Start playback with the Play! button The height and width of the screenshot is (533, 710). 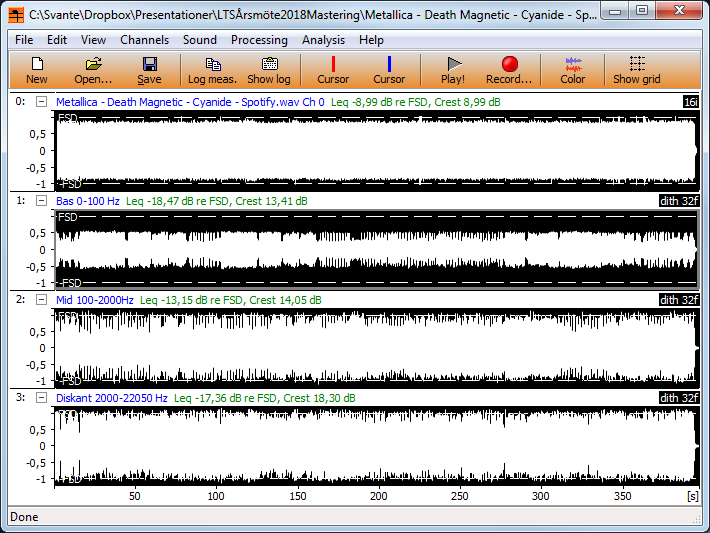click(x=453, y=70)
